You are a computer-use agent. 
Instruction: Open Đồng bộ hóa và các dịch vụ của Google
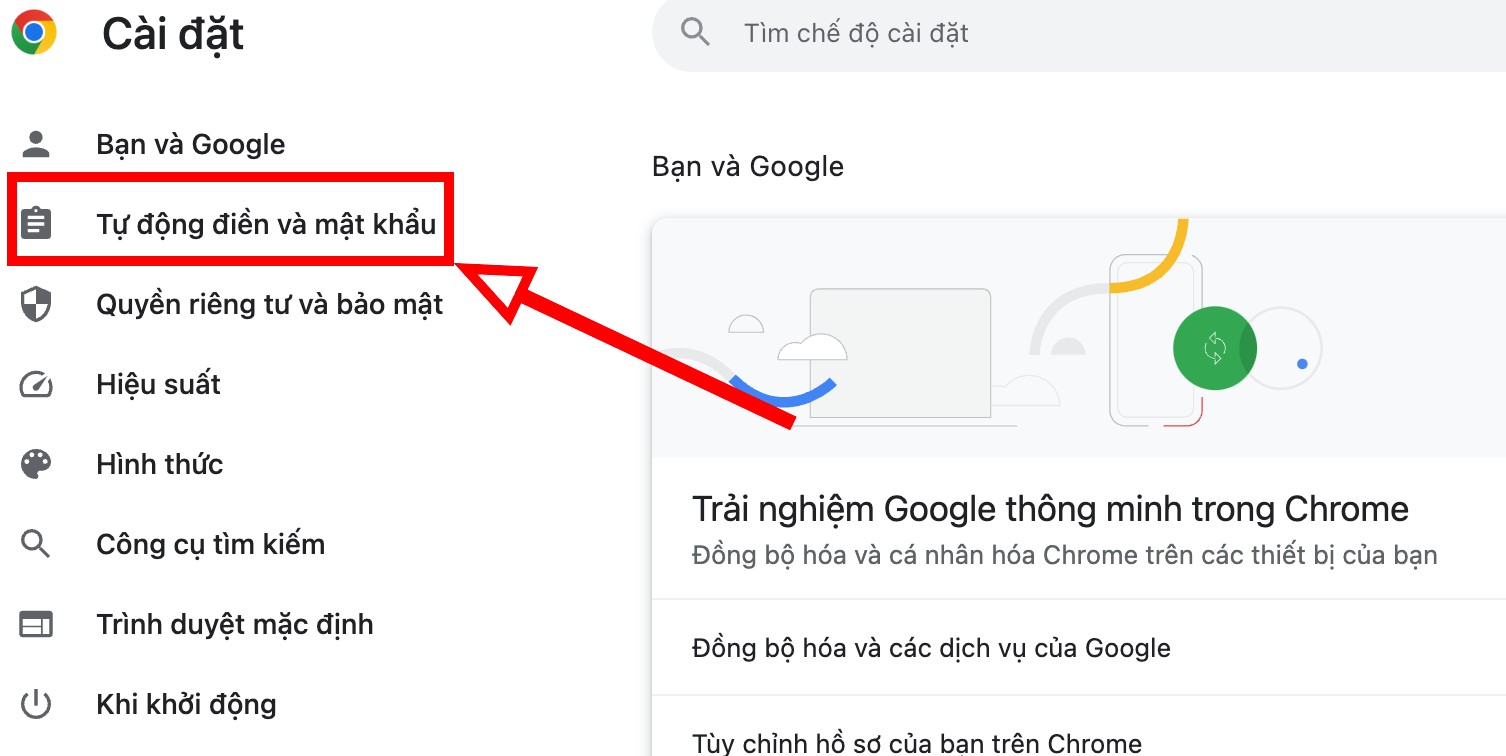click(1079, 648)
